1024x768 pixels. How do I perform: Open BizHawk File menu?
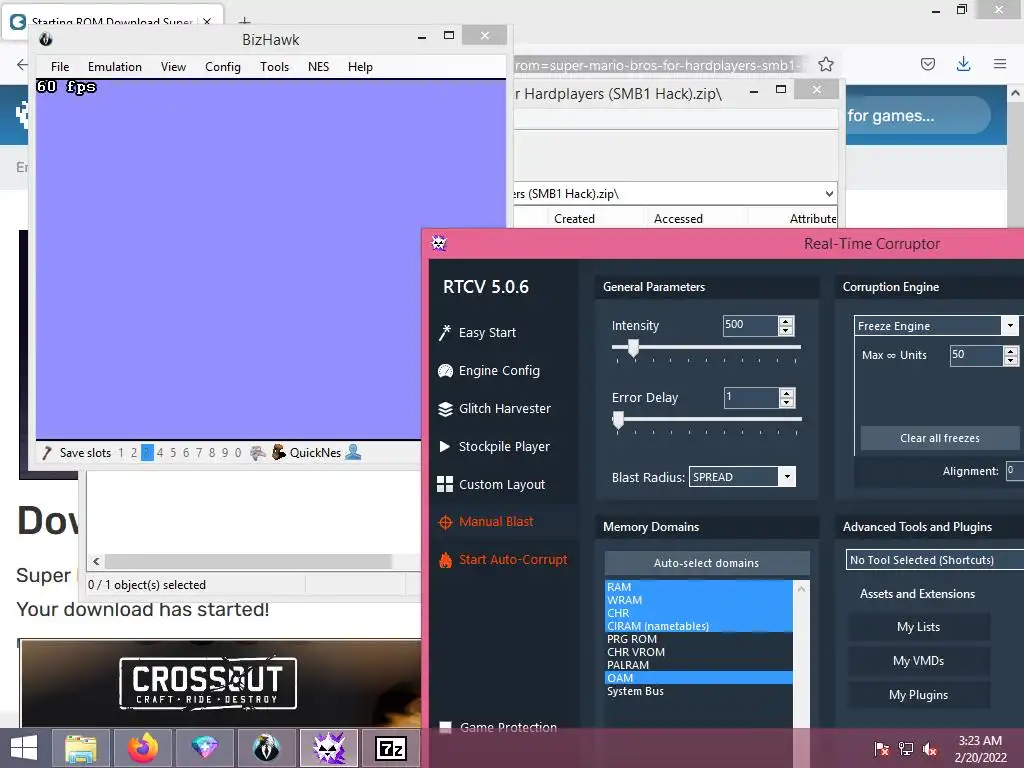(60, 67)
